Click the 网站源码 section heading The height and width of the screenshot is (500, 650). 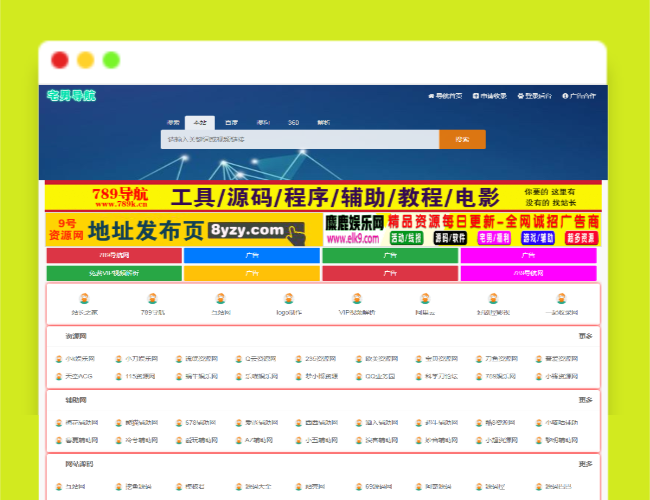79,464
